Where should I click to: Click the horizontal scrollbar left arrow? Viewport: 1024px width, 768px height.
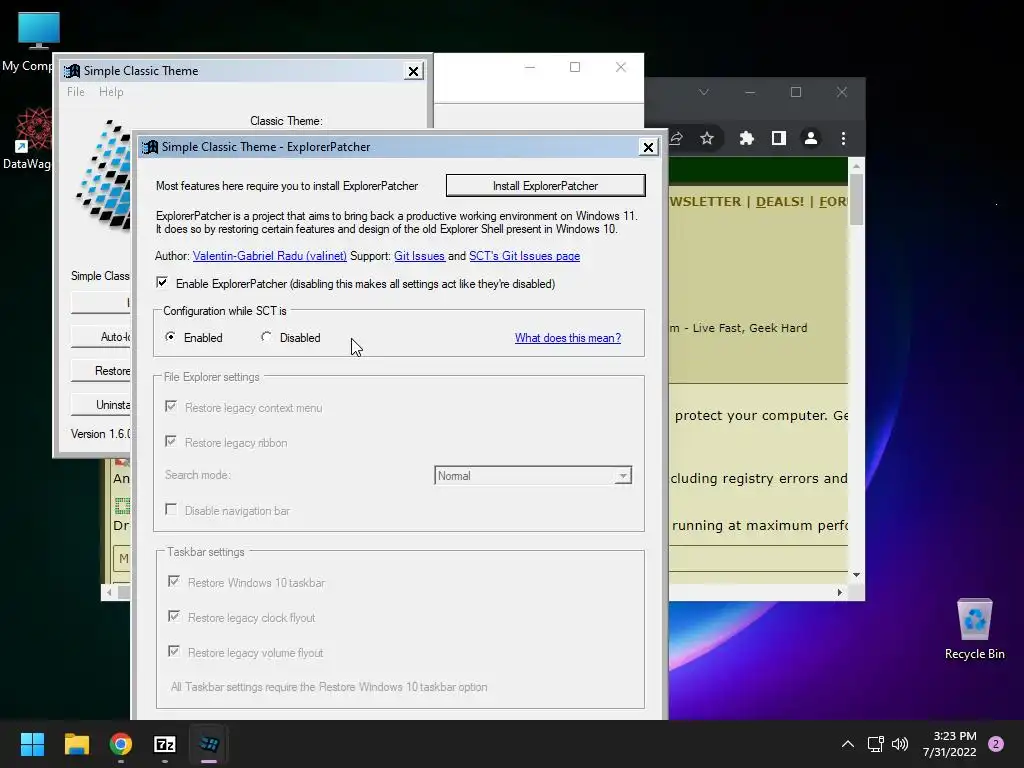[109, 592]
